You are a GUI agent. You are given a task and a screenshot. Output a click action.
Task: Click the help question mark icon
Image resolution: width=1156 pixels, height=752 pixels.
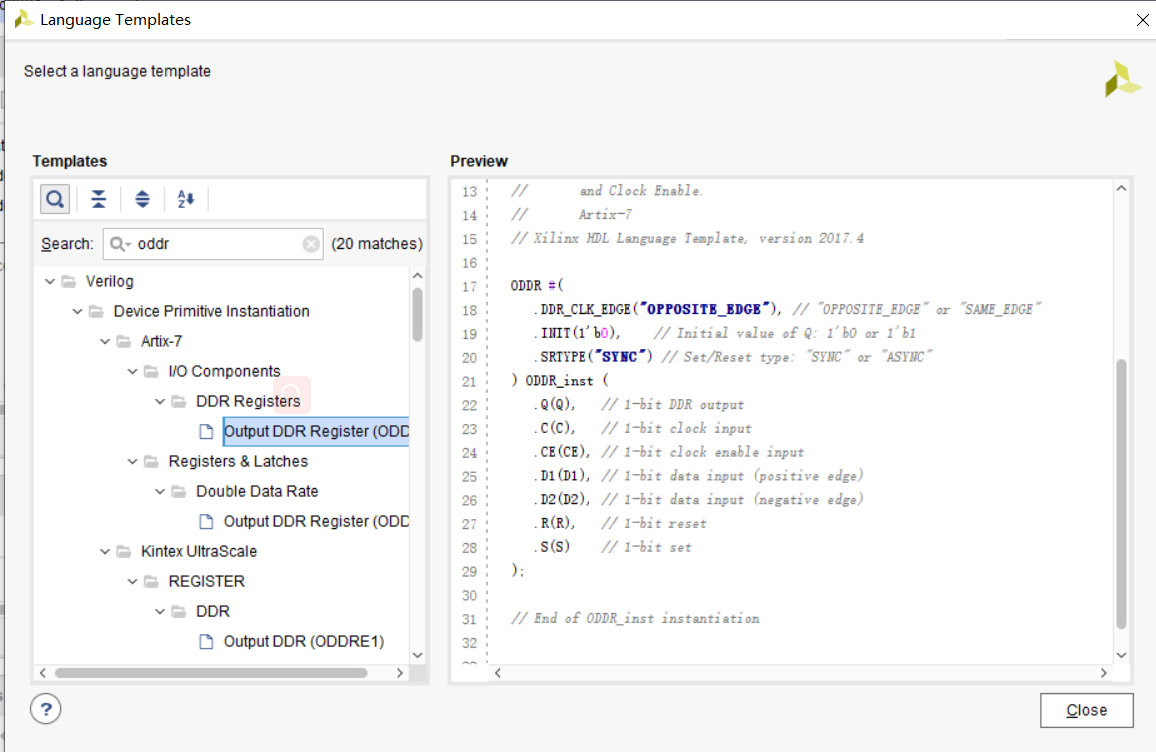(x=46, y=709)
